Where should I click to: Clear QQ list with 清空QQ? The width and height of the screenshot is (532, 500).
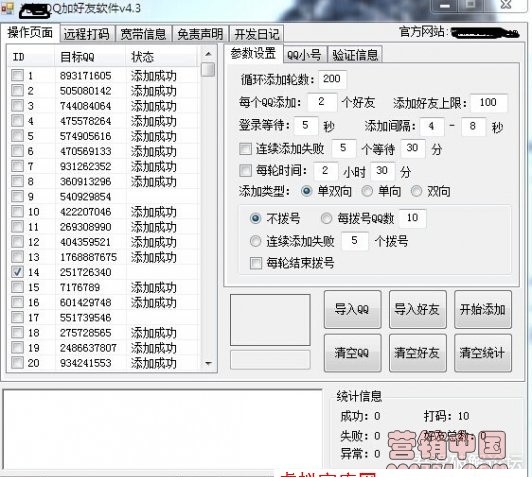(352, 353)
